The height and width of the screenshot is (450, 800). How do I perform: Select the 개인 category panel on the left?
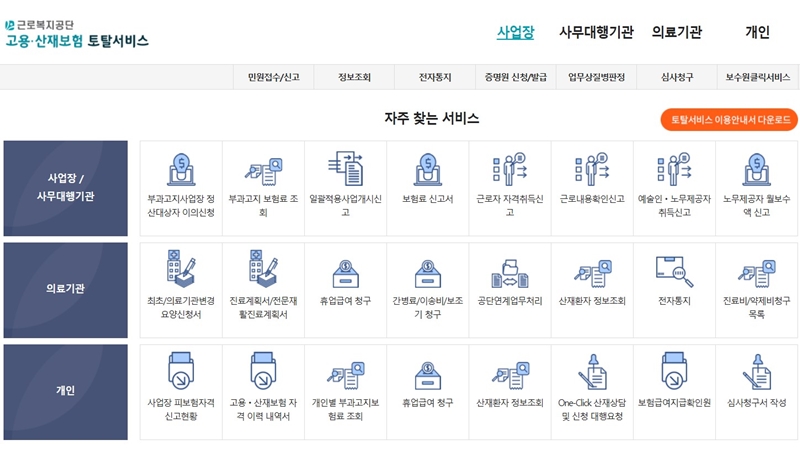click(65, 392)
